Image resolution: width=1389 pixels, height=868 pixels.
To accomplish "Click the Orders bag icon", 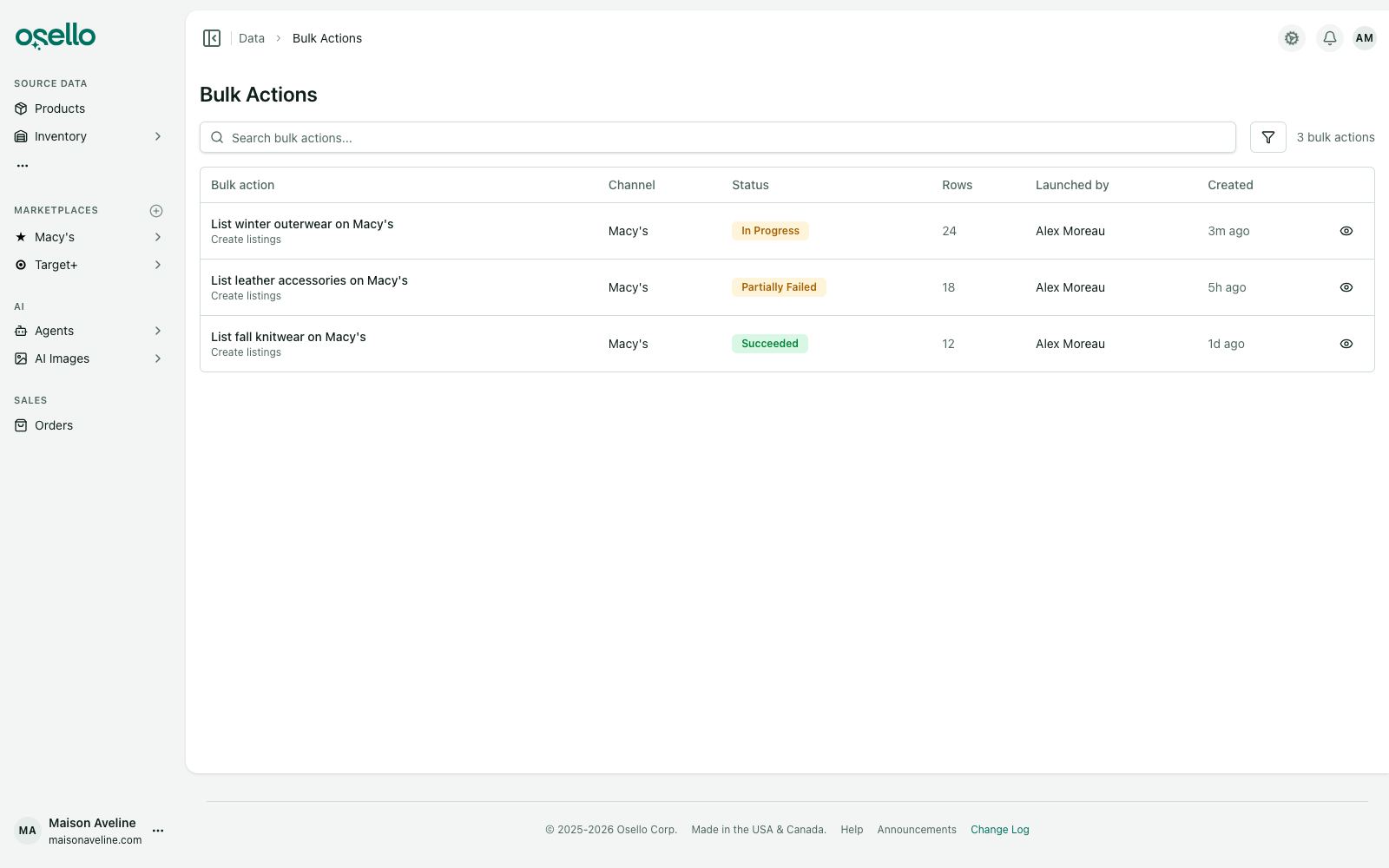I will 21,425.
